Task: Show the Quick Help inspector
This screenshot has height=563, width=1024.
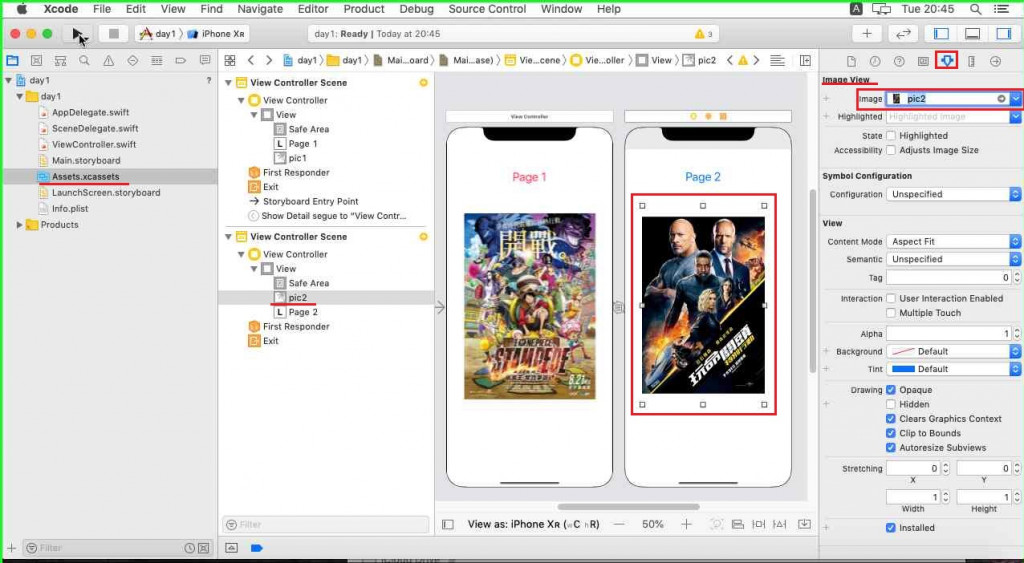Action: 899,61
